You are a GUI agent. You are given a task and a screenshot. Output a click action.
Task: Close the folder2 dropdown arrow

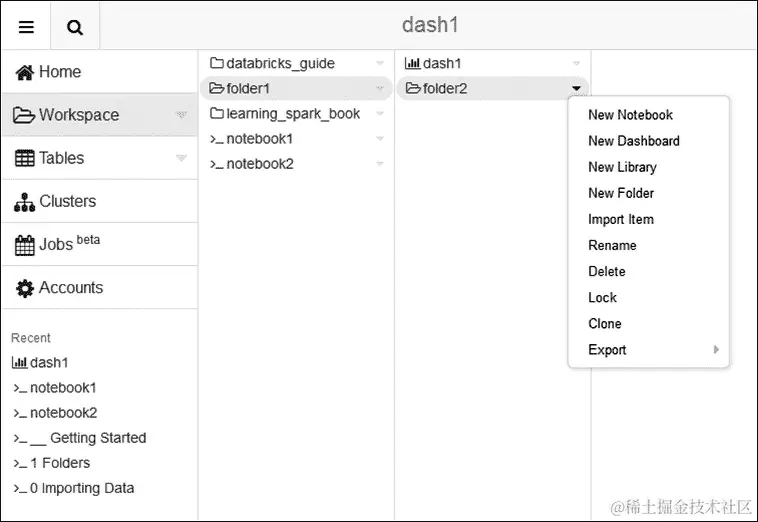tap(576, 88)
